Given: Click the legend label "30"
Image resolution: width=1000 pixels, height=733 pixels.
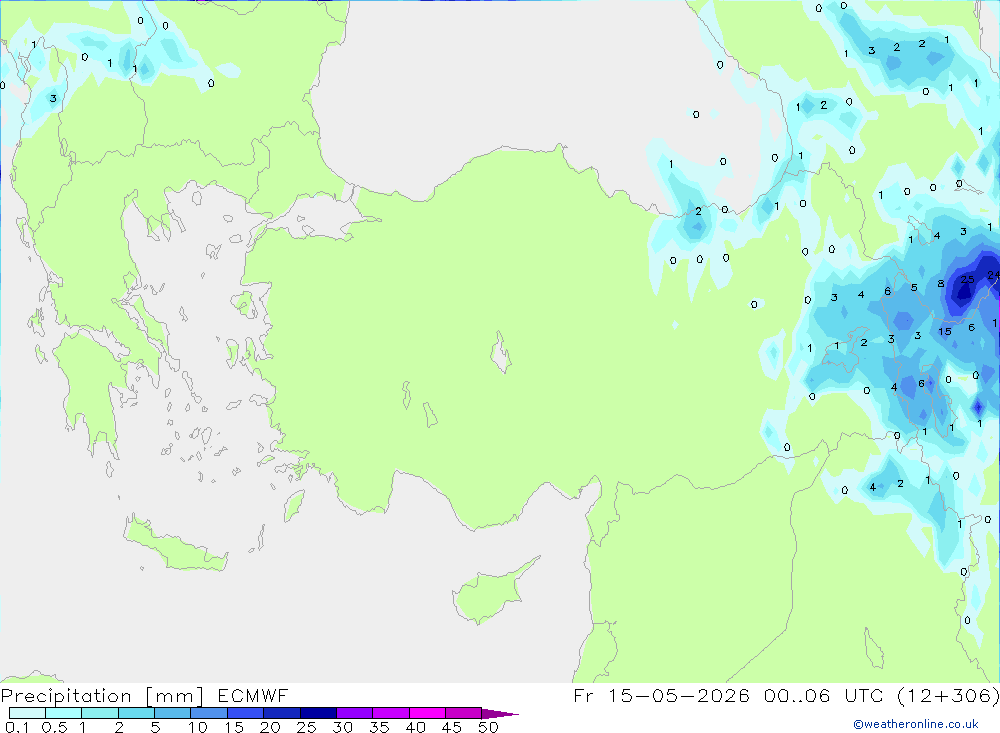Looking at the screenshot, I should click(342, 727).
